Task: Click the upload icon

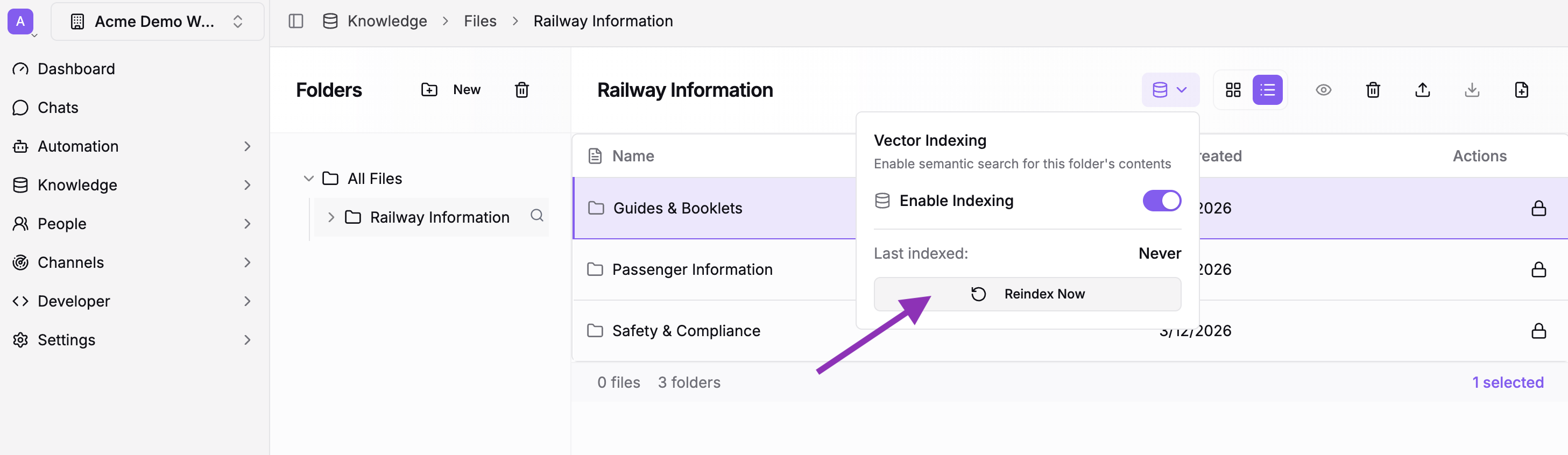Action: click(x=1423, y=89)
